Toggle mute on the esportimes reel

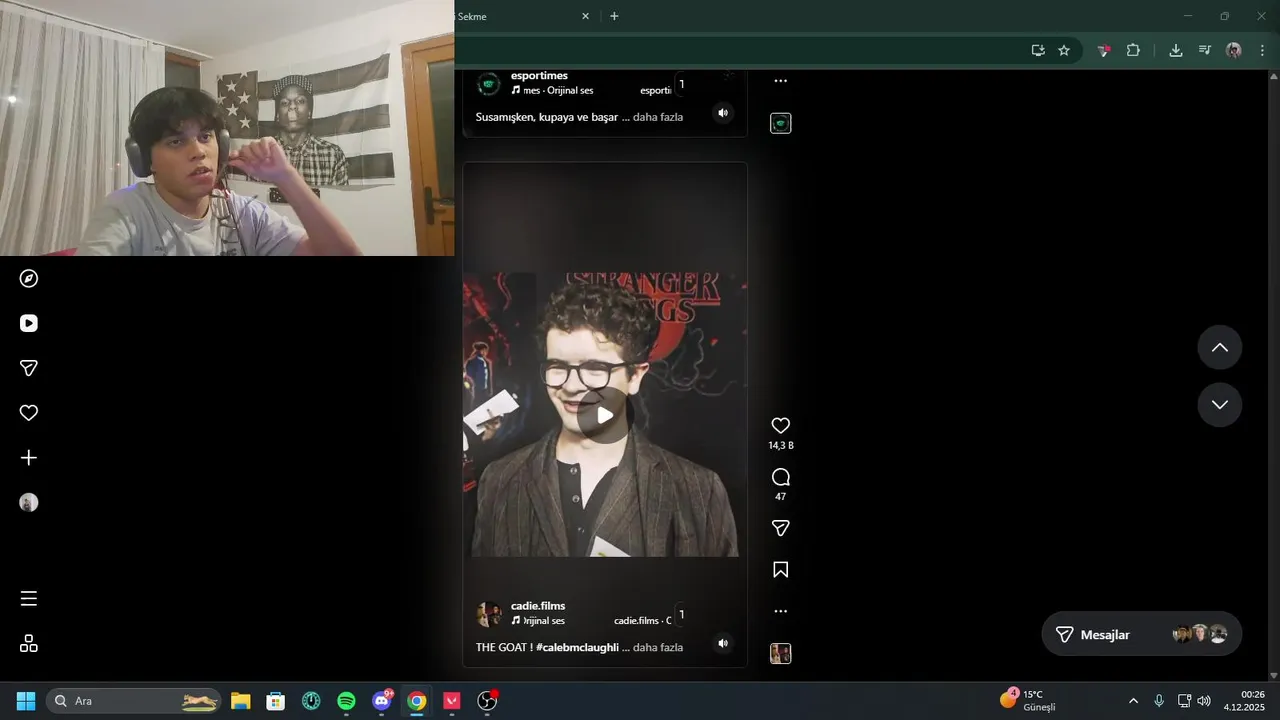click(723, 113)
